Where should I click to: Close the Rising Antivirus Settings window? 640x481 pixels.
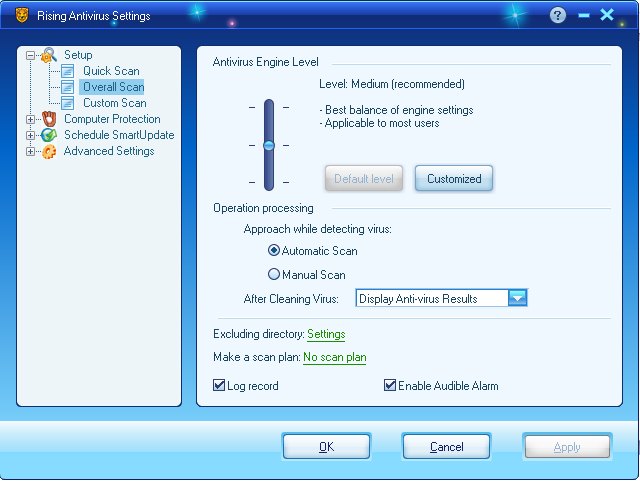[x=607, y=15]
